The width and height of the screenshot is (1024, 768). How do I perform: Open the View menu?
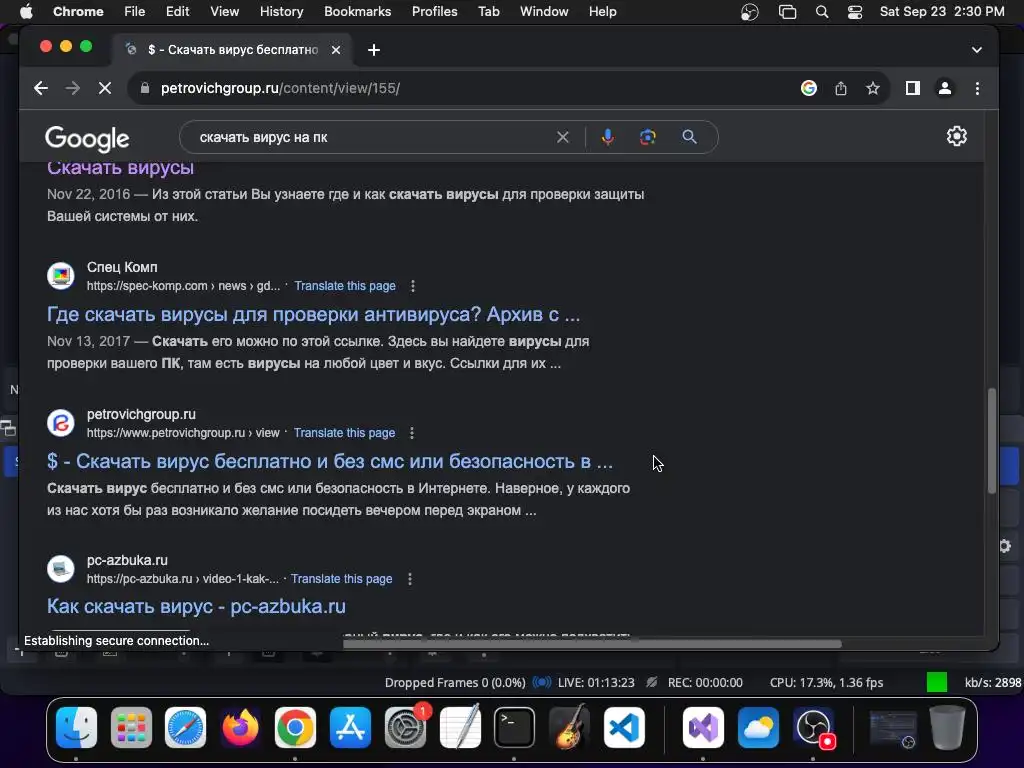[x=224, y=12]
